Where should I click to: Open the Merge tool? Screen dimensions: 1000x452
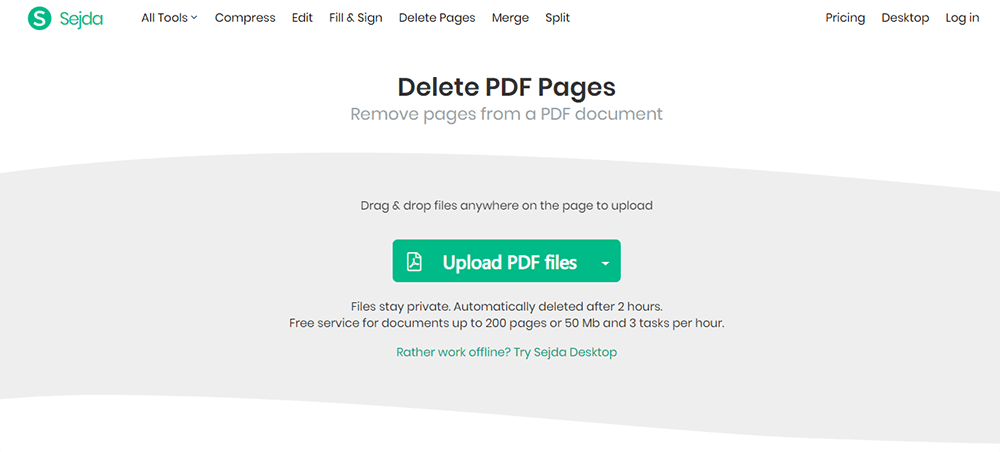coord(510,18)
